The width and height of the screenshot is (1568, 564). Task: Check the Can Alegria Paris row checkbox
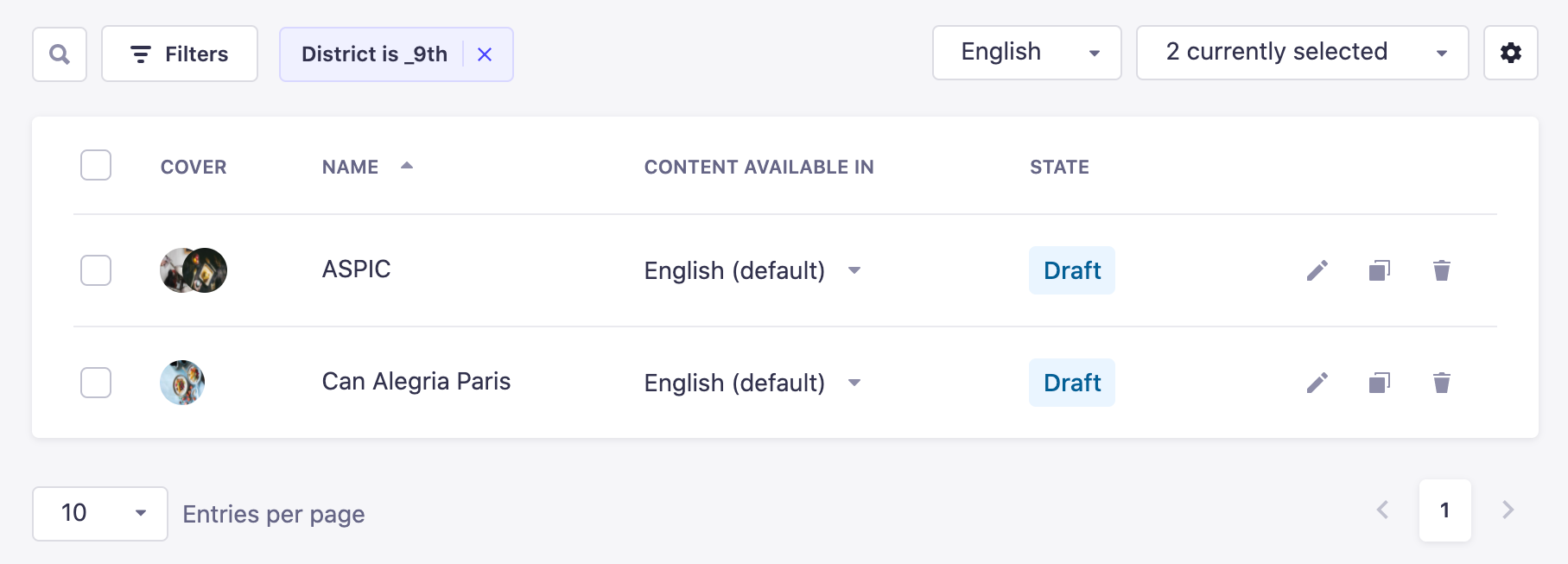[96, 383]
